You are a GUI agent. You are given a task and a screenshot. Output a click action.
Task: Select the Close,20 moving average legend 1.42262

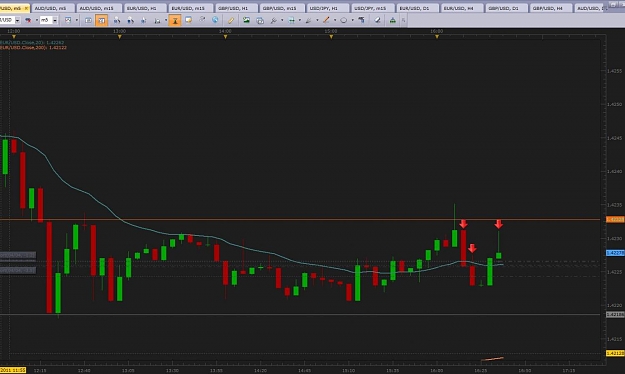[32, 42]
